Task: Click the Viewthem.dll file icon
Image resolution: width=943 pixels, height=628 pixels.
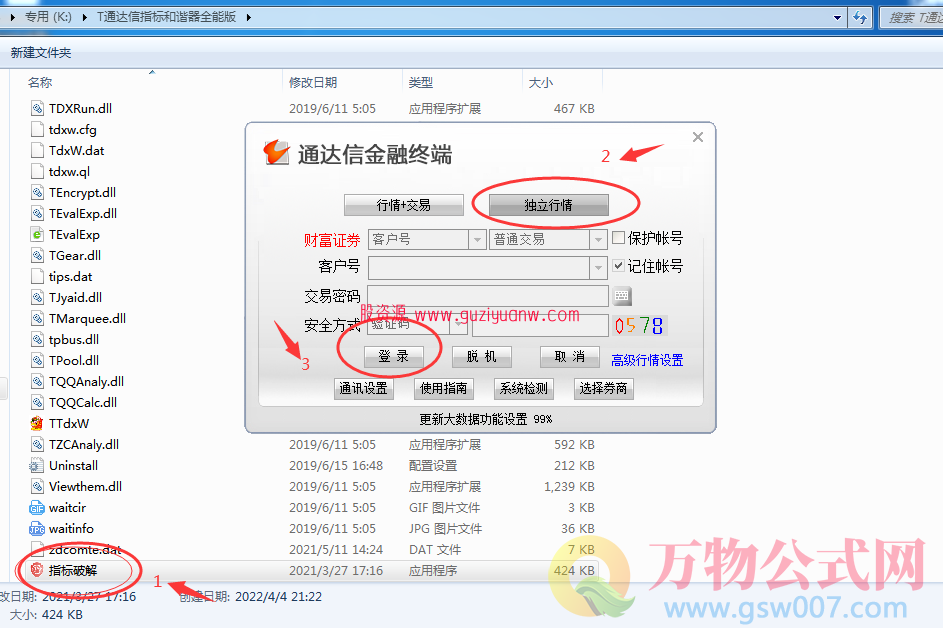Action: click(37, 487)
